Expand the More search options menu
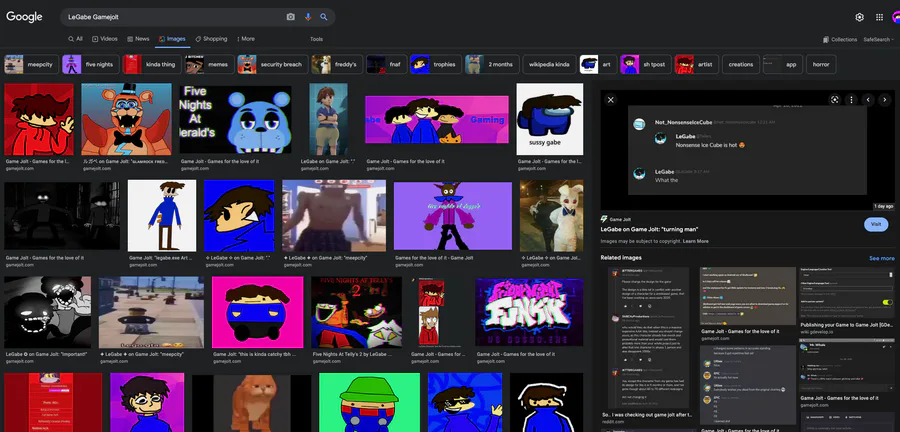 pos(246,39)
